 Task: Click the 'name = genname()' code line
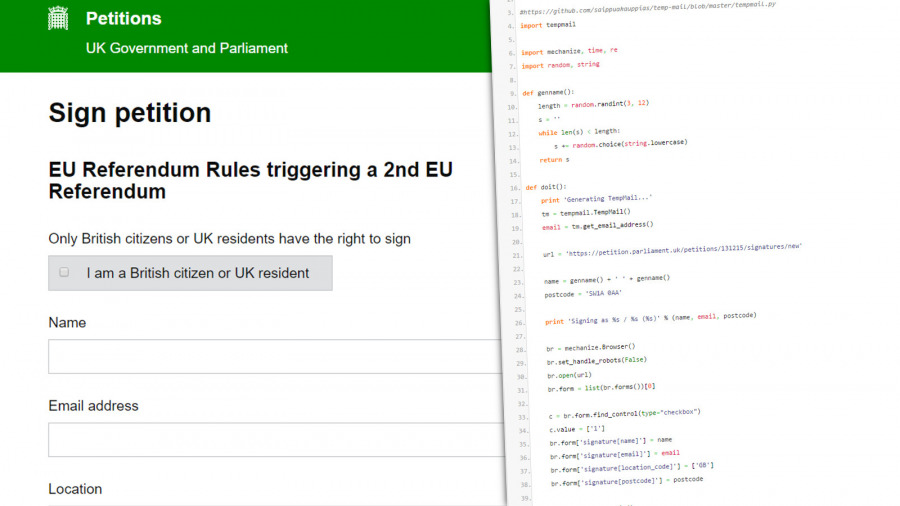click(x=607, y=279)
